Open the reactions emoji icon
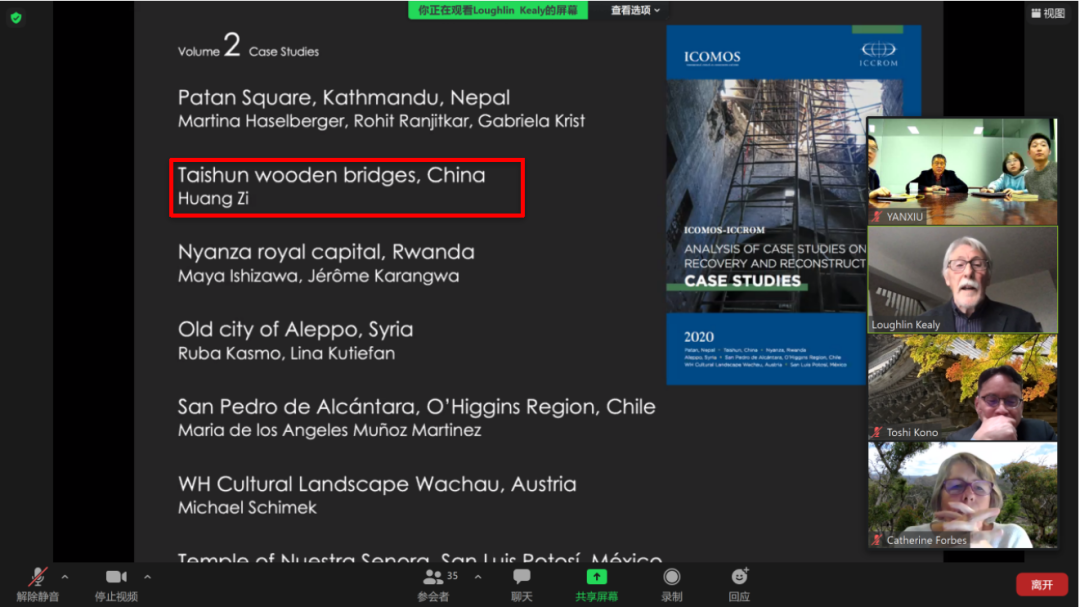 740,577
